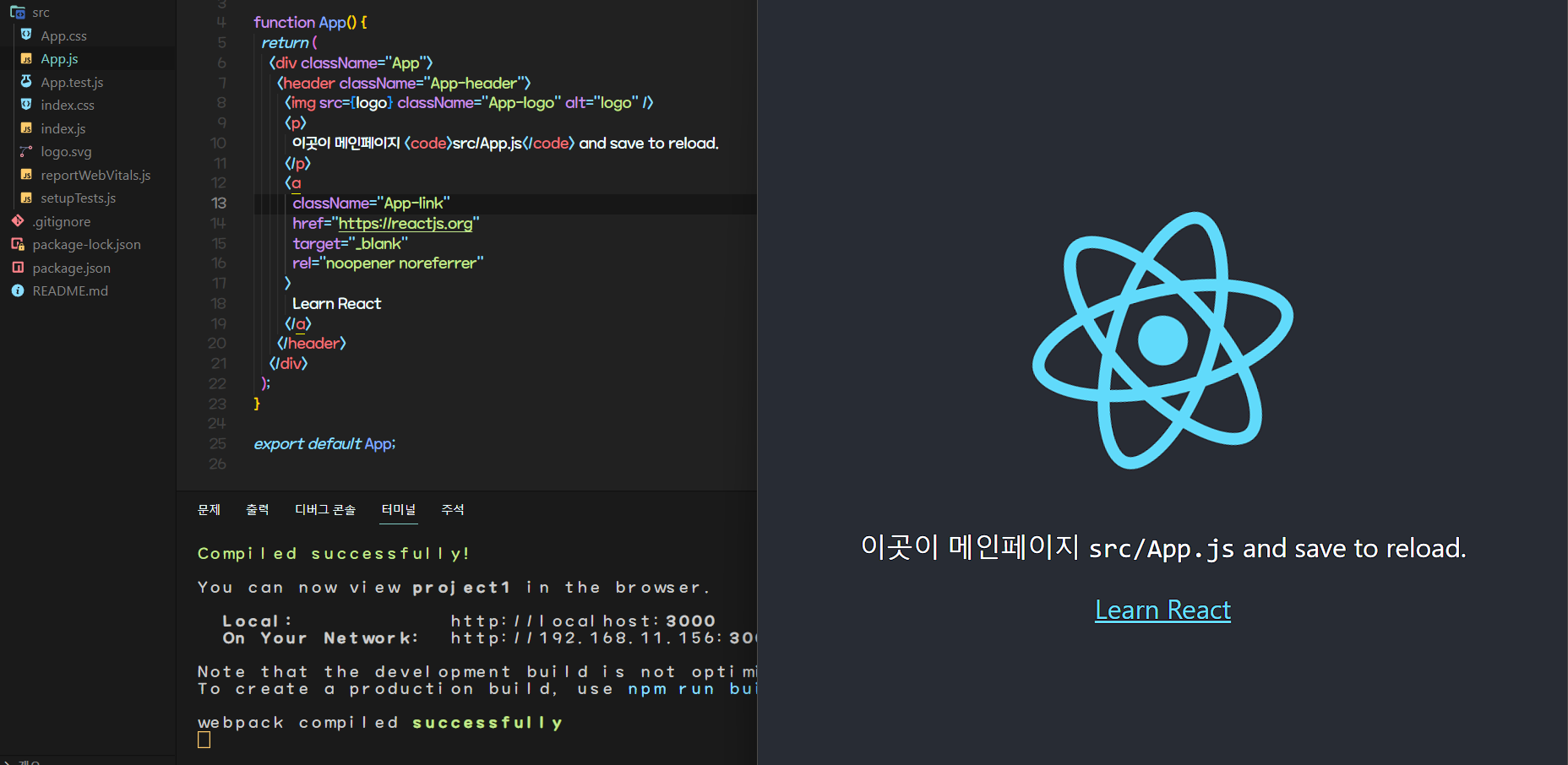Click 'Compiled successfully!' terminal text
The image size is (1568, 765).
pos(333,554)
